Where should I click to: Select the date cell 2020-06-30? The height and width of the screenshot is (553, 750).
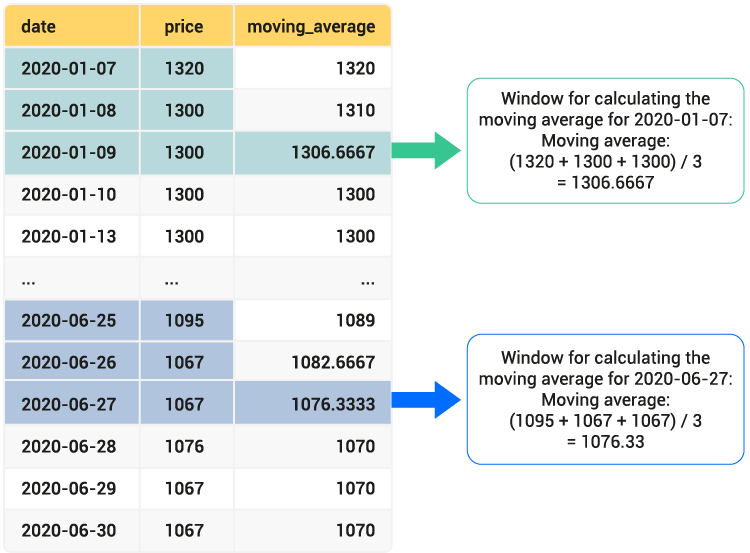pyautogui.click(x=72, y=530)
